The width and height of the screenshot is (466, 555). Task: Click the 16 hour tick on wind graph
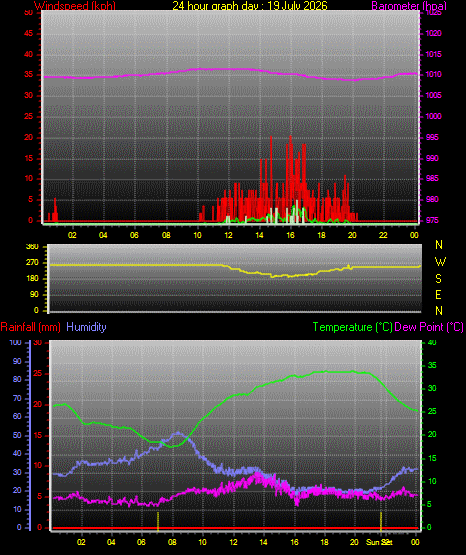[290, 235]
